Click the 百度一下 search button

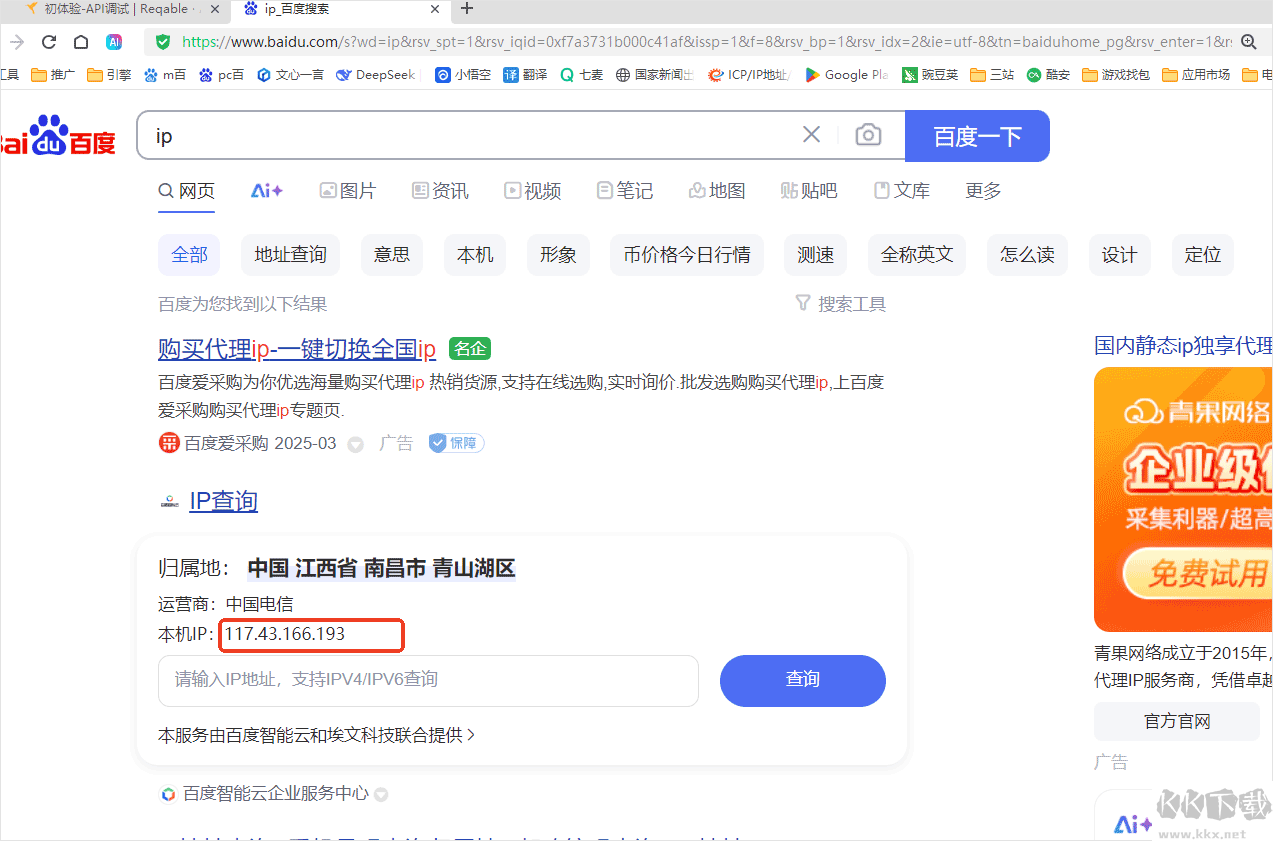977,134
